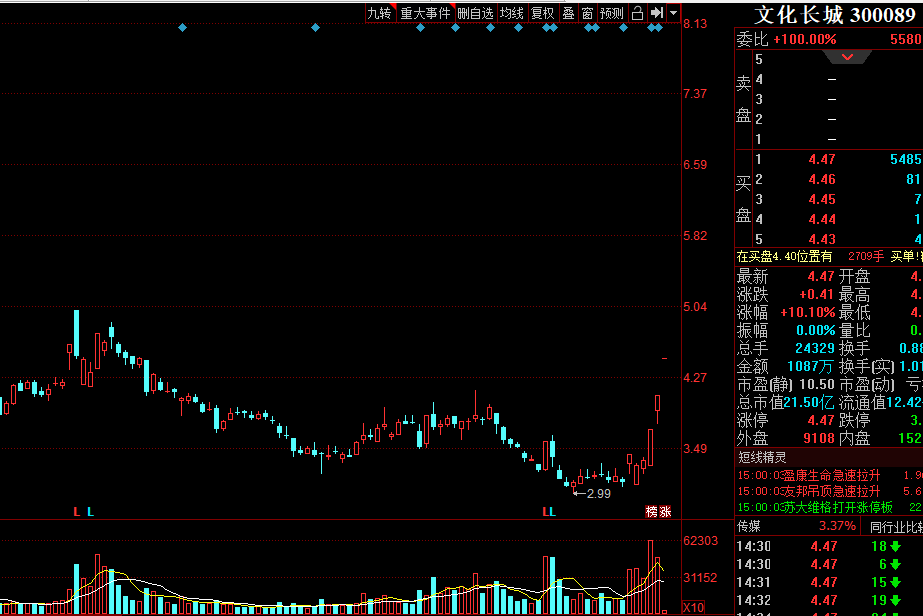Screen dimensions: 923x616
Task: Click the jump-to-end arrow icon
Action: pyautogui.click(x=656, y=13)
